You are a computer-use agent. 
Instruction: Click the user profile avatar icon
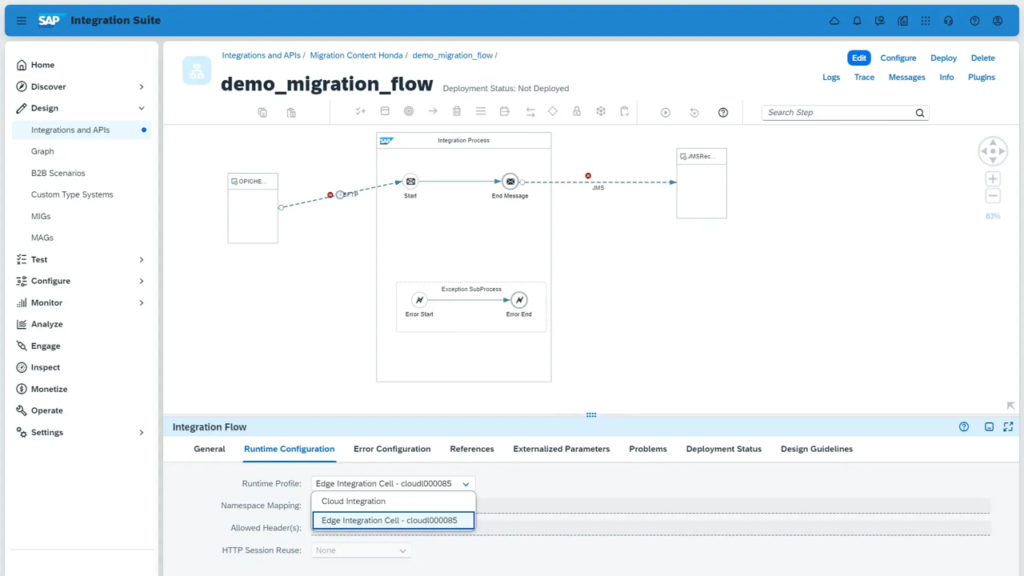coord(997,21)
